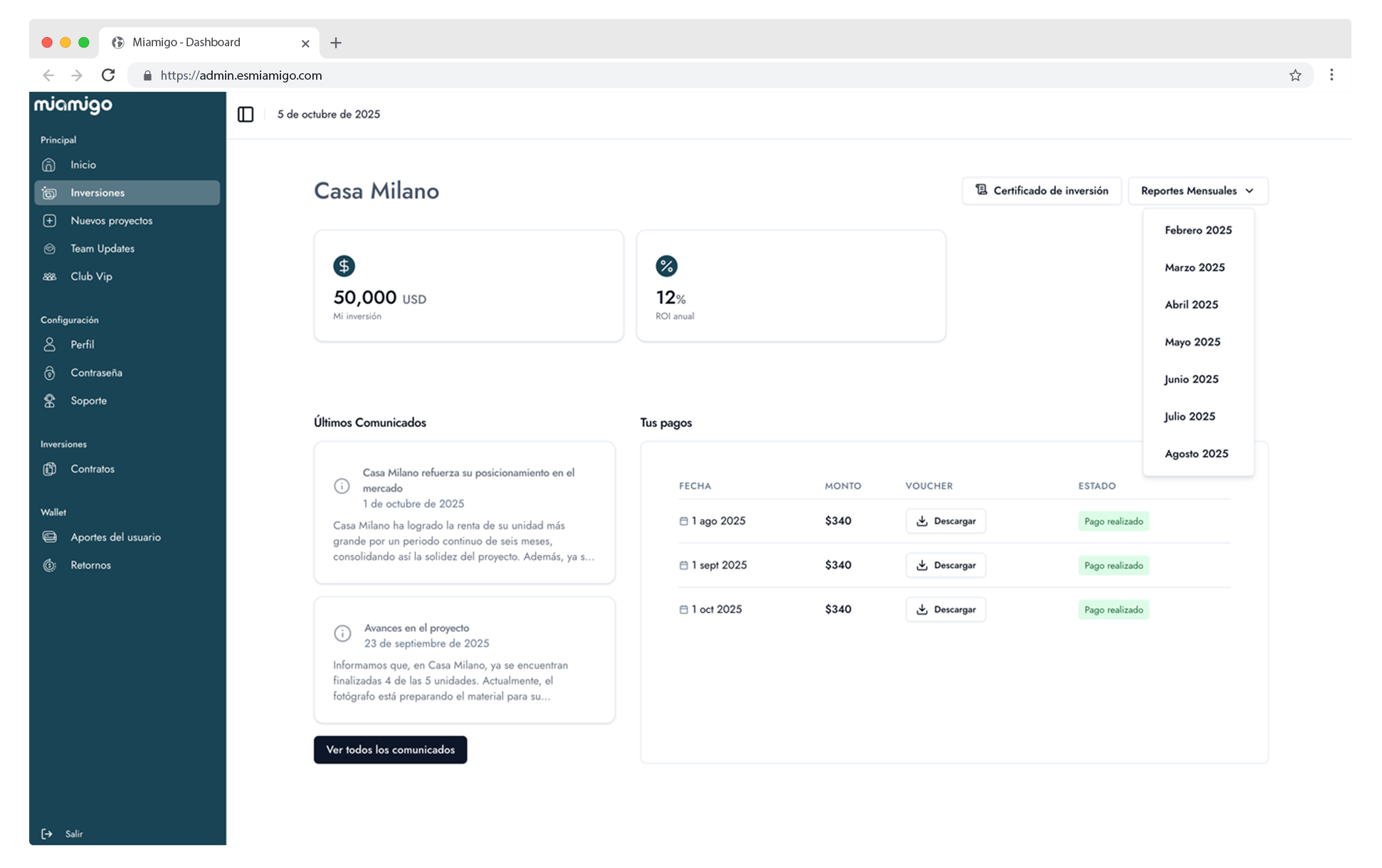Screen dimensions: 1382x868
Task: Select the Inversiones sidebar icon
Action: [x=48, y=192]
